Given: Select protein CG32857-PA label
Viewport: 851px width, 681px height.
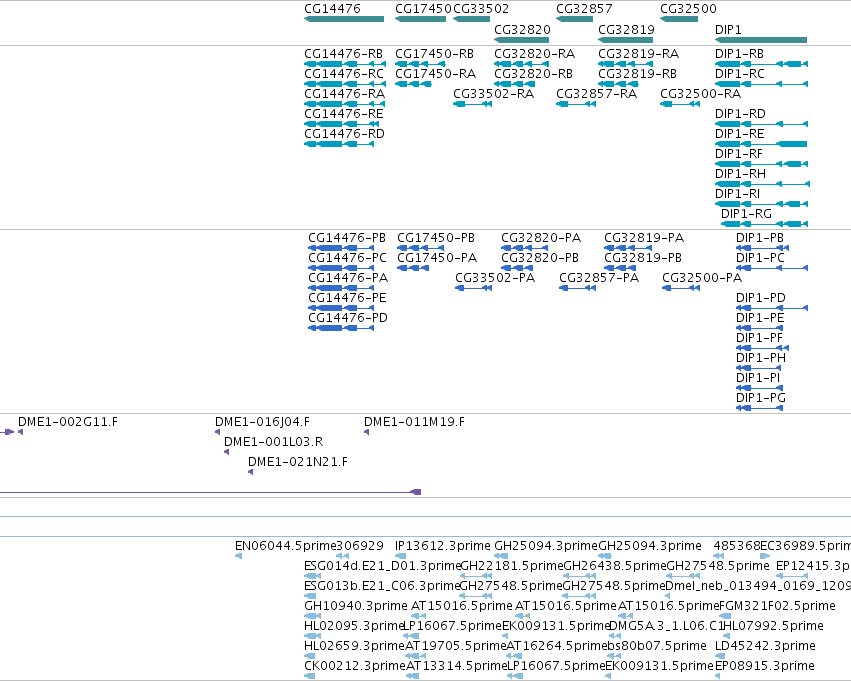Looking at the screenshot, I should 599,278.
